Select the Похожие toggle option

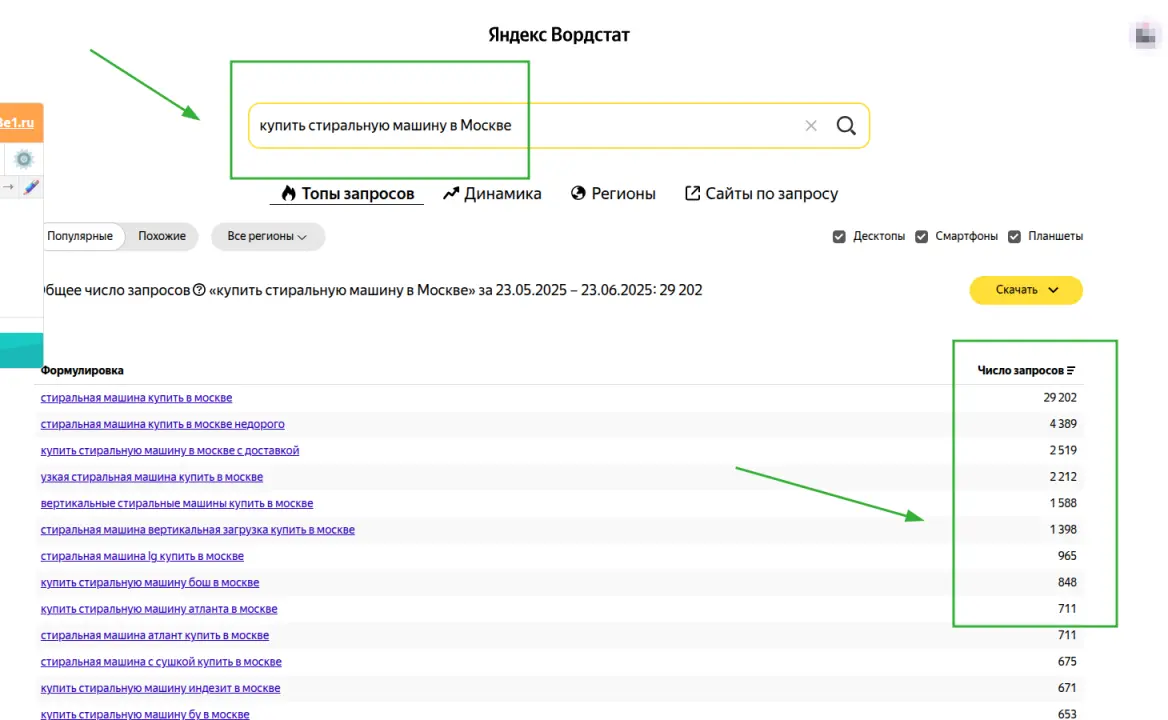pyautogui.click(x=162, y=236)
